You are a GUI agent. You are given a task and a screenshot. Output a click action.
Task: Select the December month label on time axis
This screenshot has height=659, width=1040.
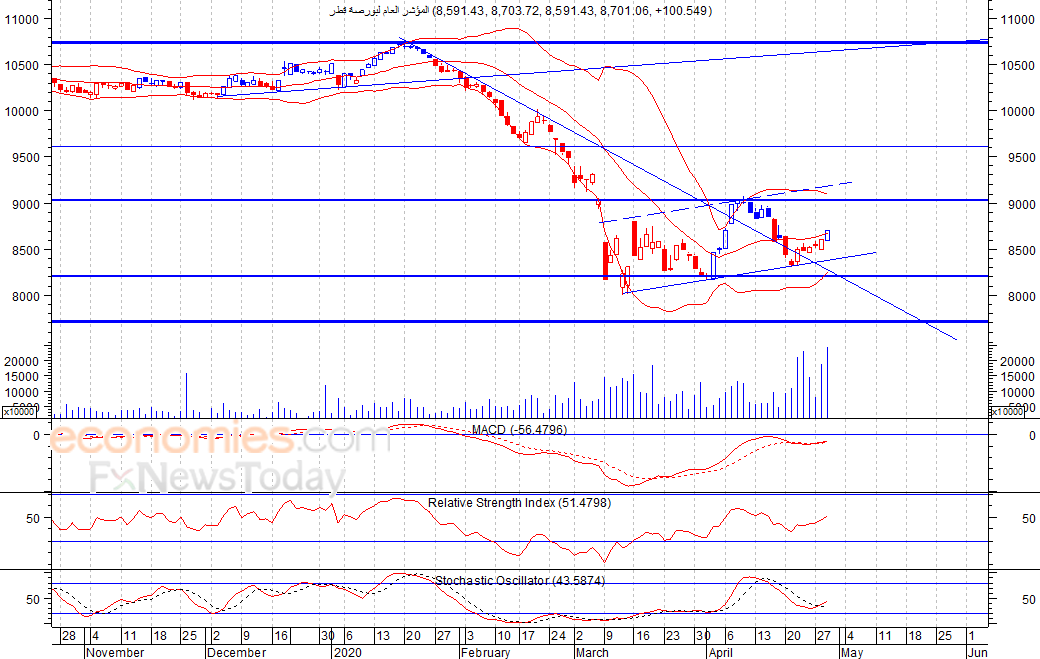(236, 652)
